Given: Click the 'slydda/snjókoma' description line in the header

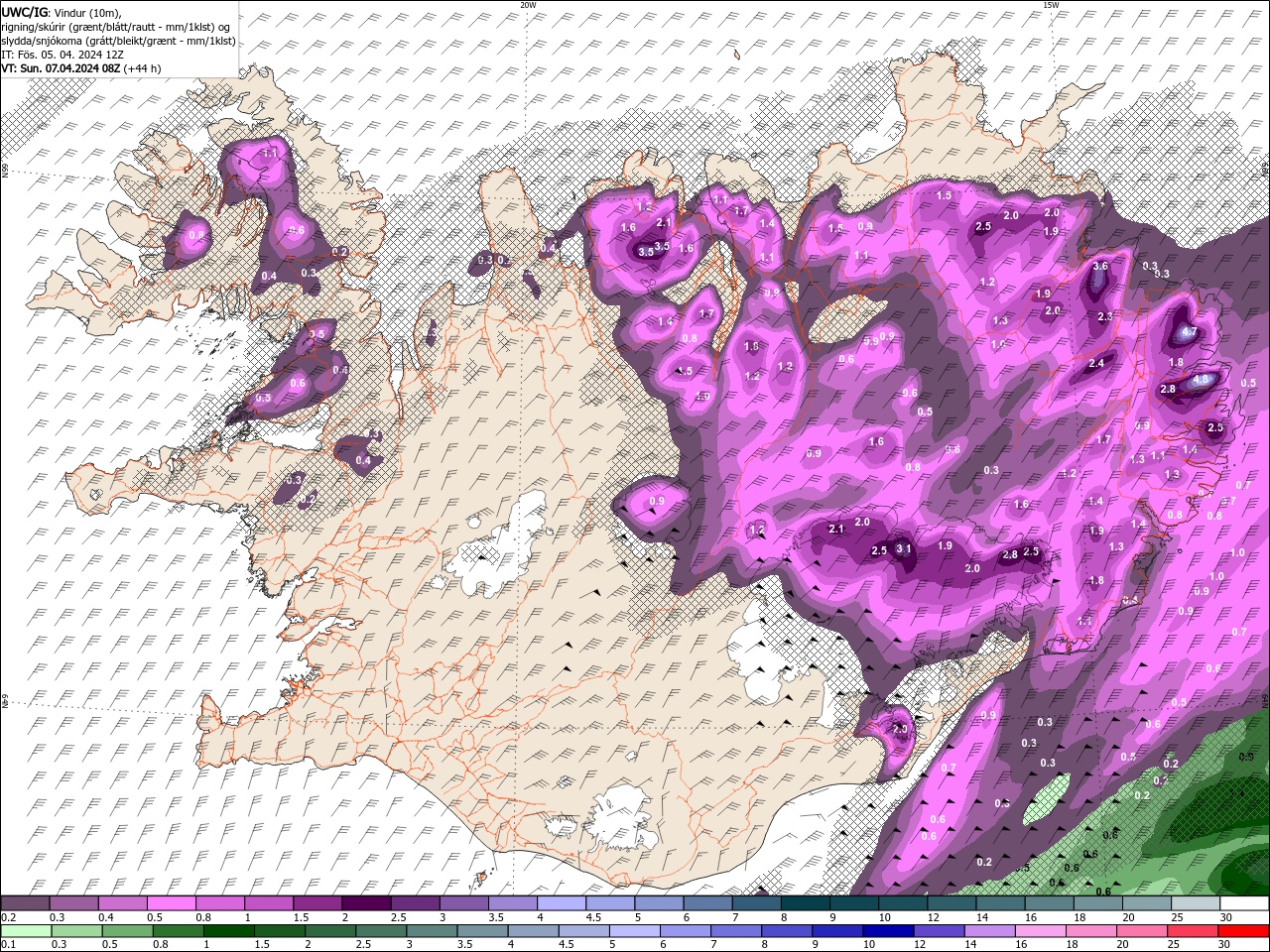Looking at the screenshot, I should tap(118, 41).
